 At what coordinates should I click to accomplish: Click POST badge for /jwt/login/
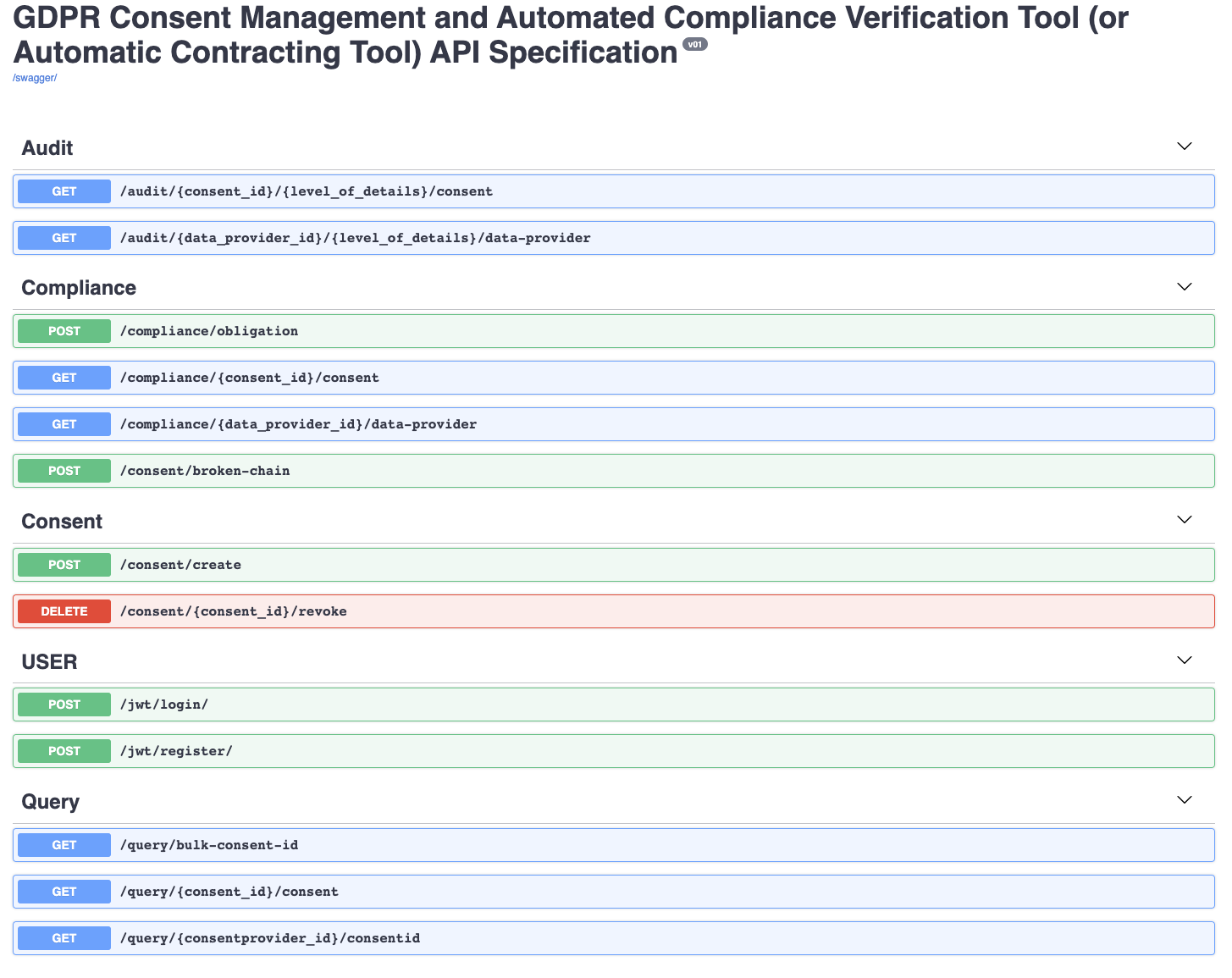(64, 704)
